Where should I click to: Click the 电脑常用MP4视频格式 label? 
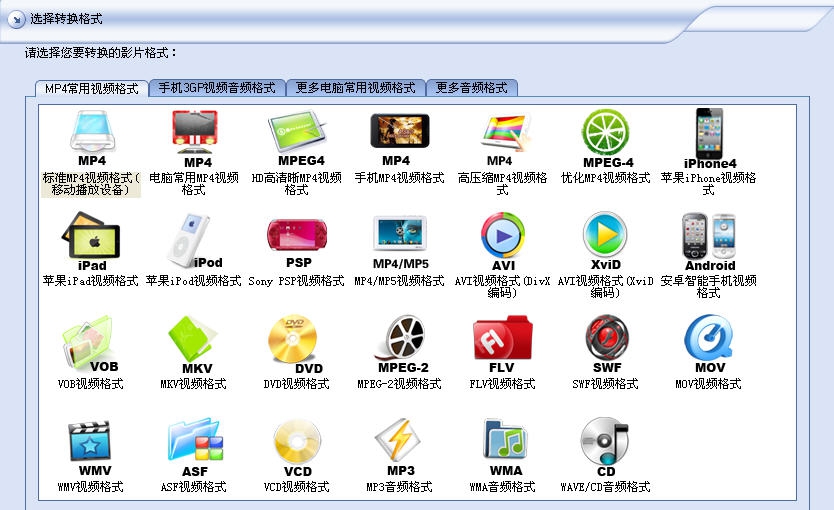(194, 183)
